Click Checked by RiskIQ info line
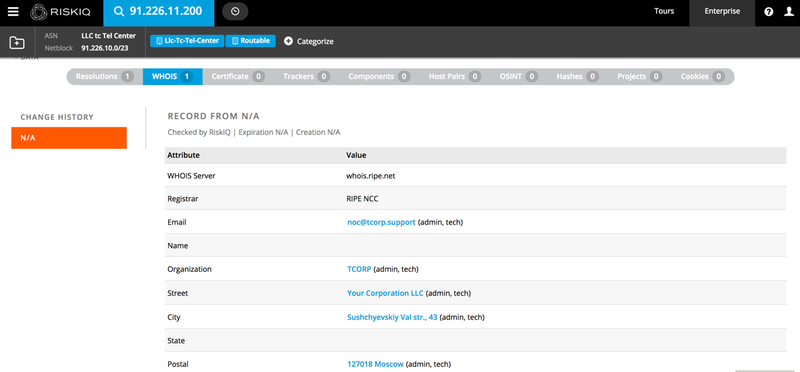 pyautogui.click(x=254, y=132)
